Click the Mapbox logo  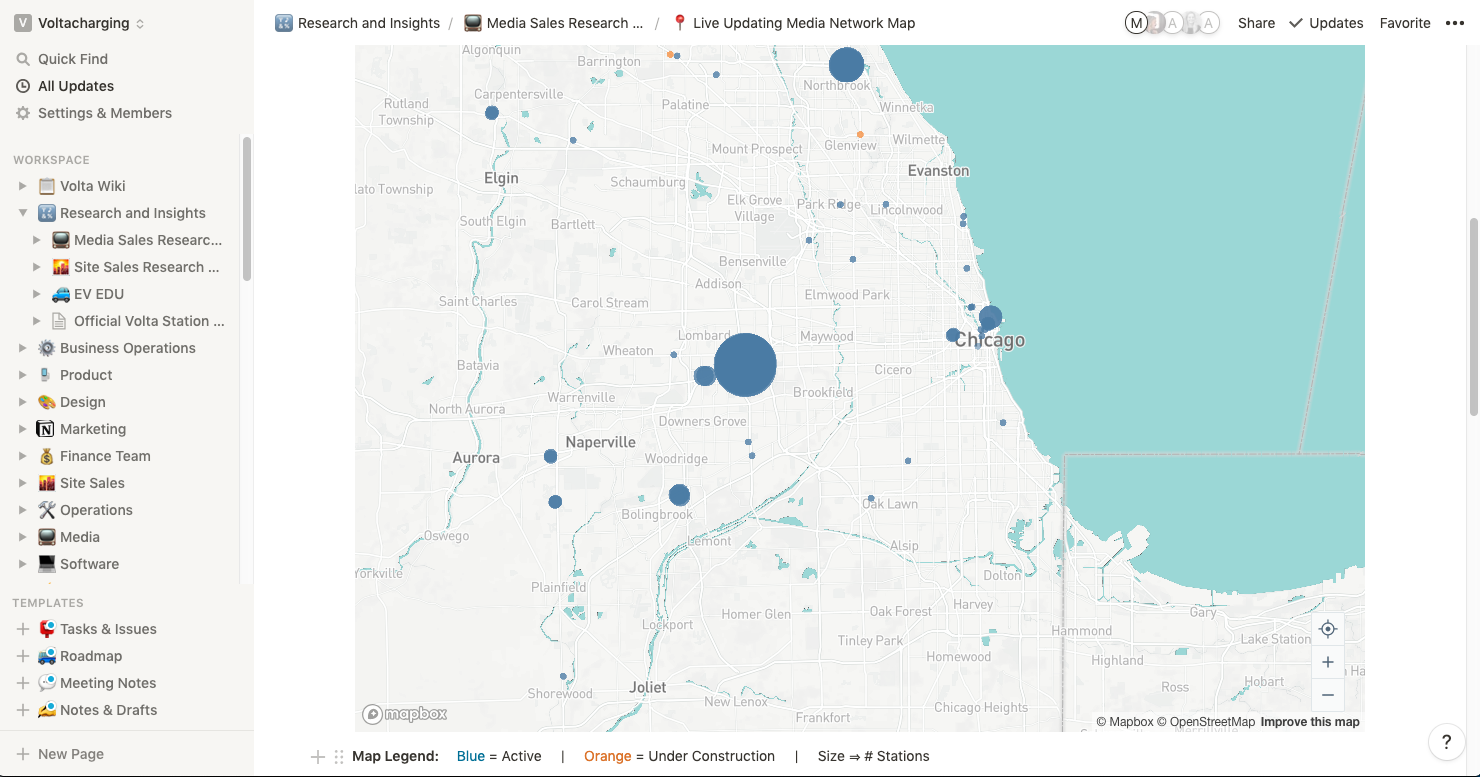pos(405,714)
